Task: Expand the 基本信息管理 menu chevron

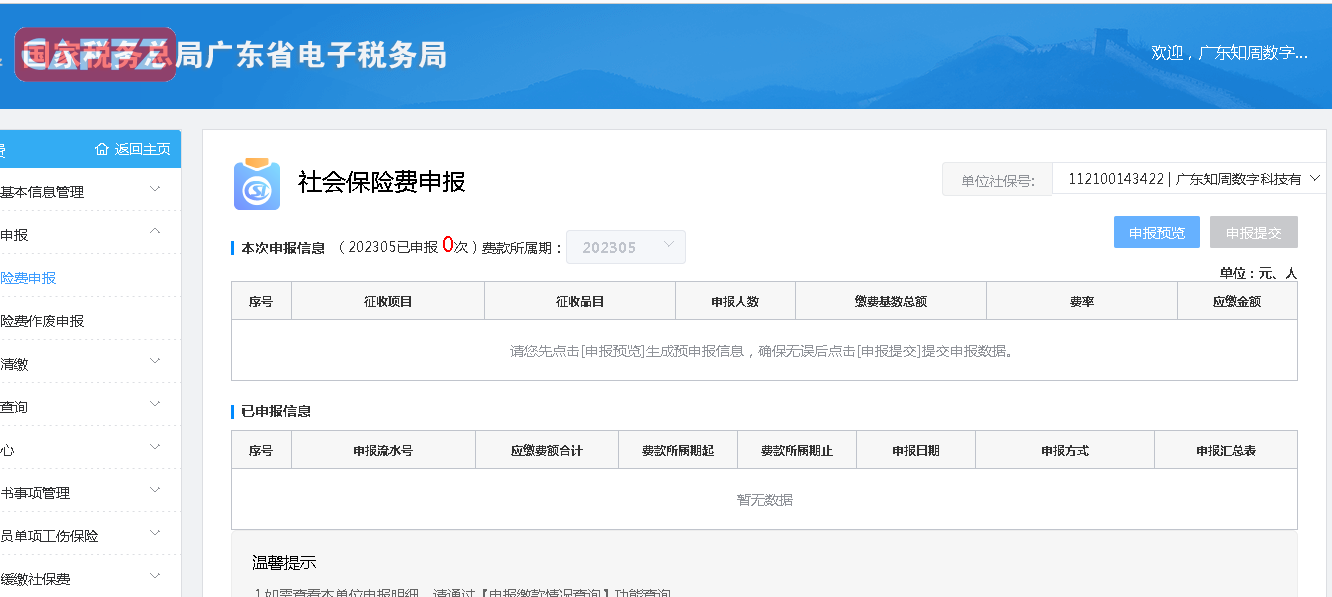Action: [x=155, y=189]
